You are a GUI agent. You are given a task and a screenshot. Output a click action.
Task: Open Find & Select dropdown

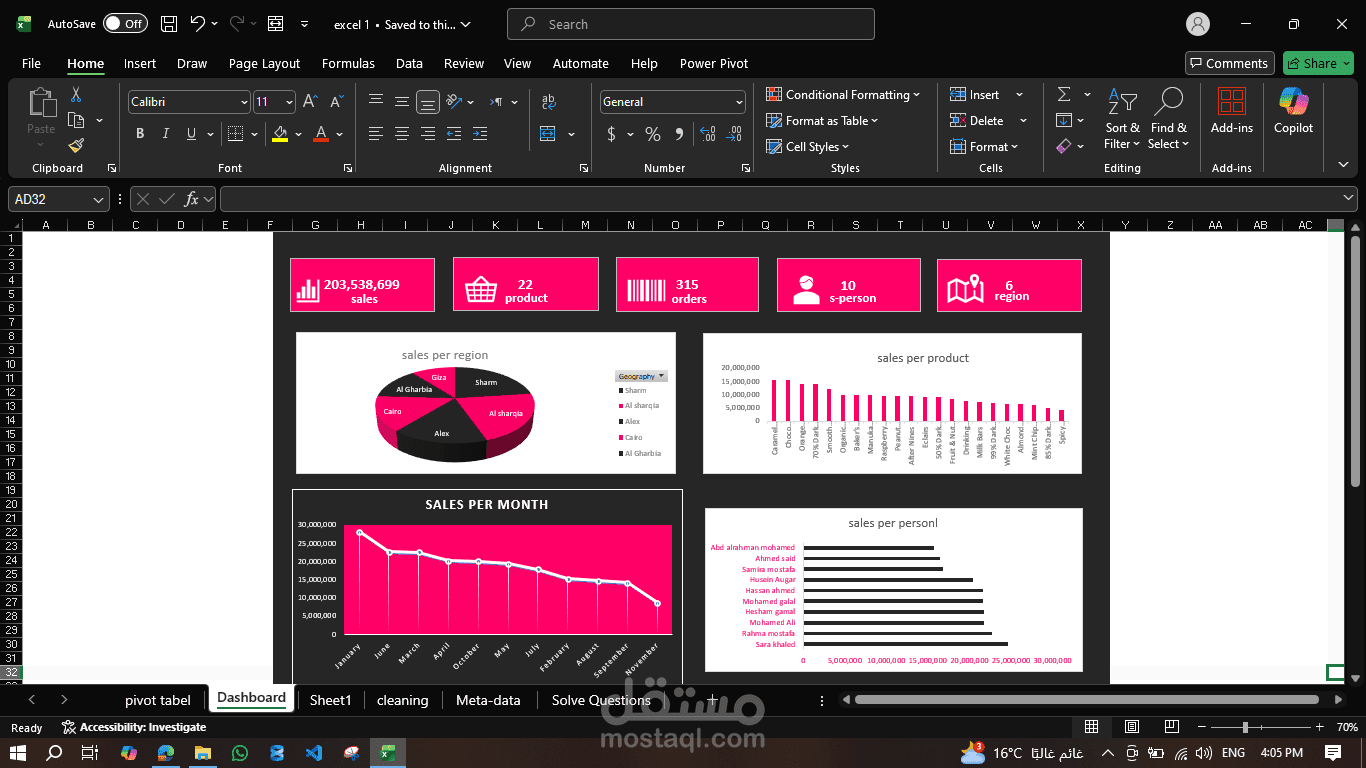coord(1168,118)
